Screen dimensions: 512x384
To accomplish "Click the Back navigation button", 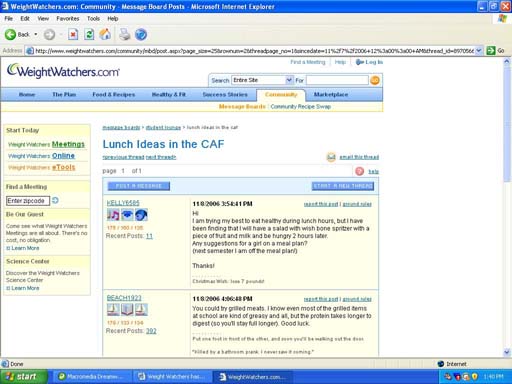I will click(17, 34).
